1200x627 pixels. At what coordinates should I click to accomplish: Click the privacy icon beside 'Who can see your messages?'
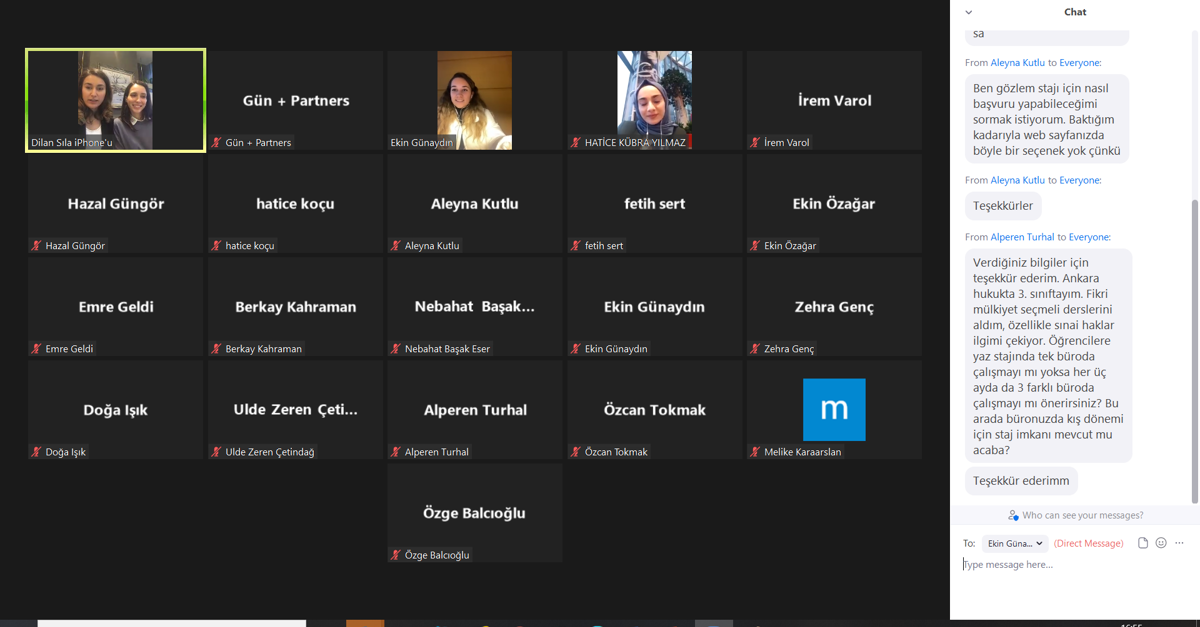pos(1013,516)
